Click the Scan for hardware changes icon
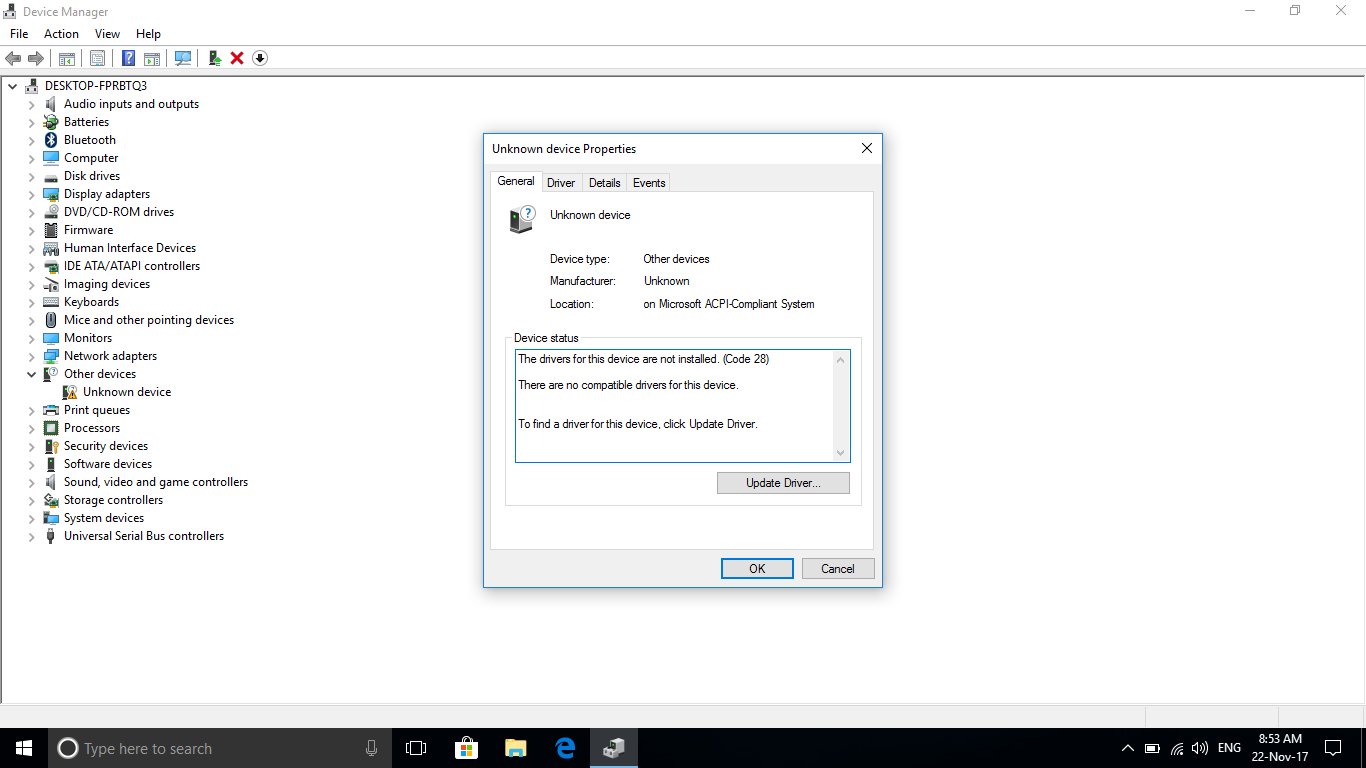Image resolution: width=1366 pixels, height=768 pixels. [x=183, y=58]
